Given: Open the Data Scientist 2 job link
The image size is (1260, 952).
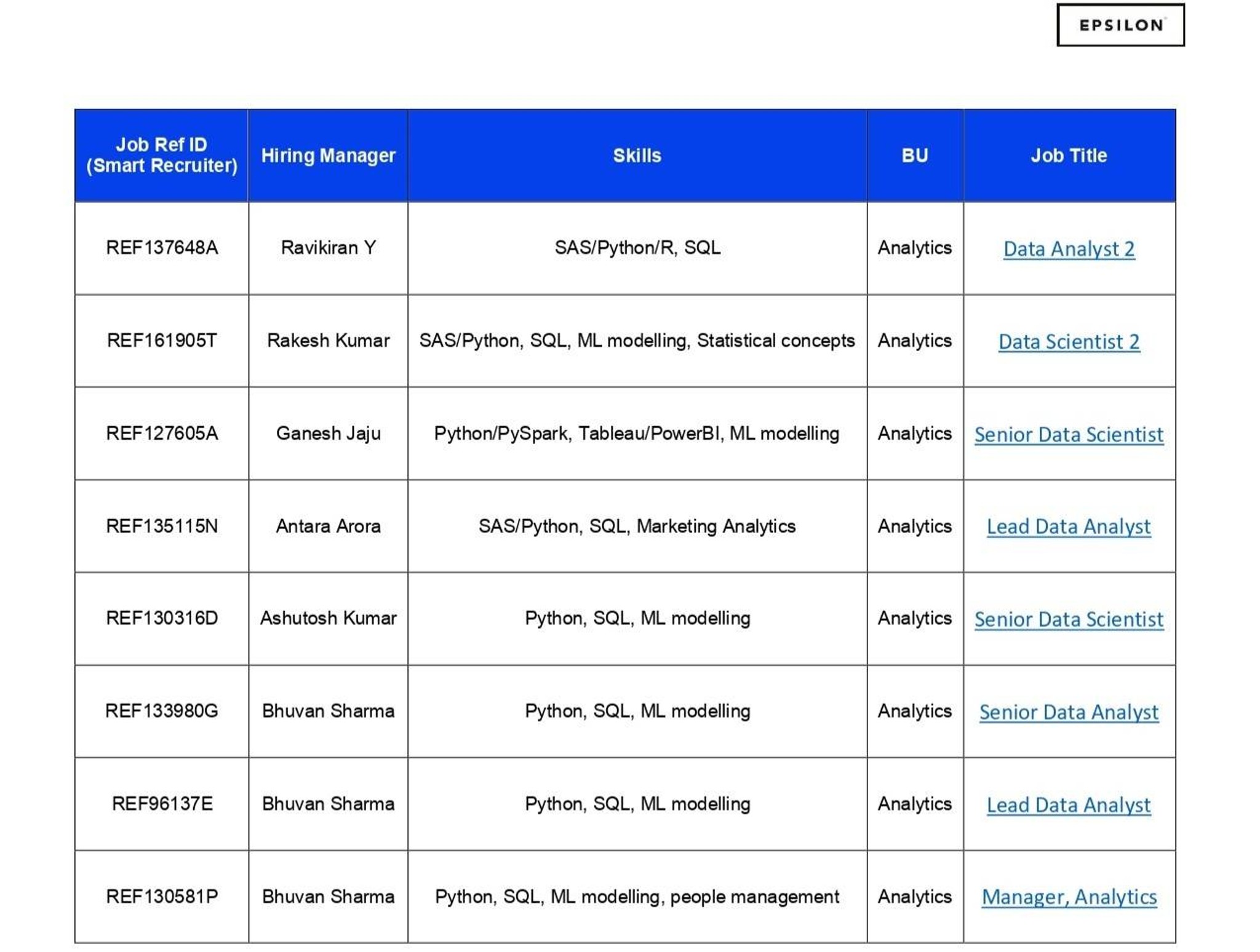Looking at the screenshot, I should pos(1069,341).
